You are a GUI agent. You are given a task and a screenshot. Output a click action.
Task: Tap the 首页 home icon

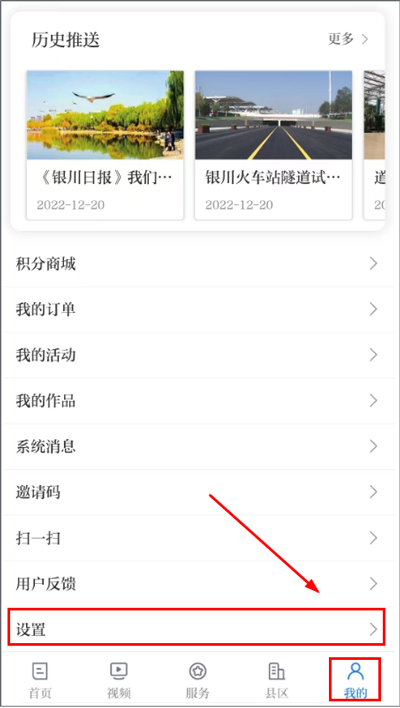tap(40, 671)
